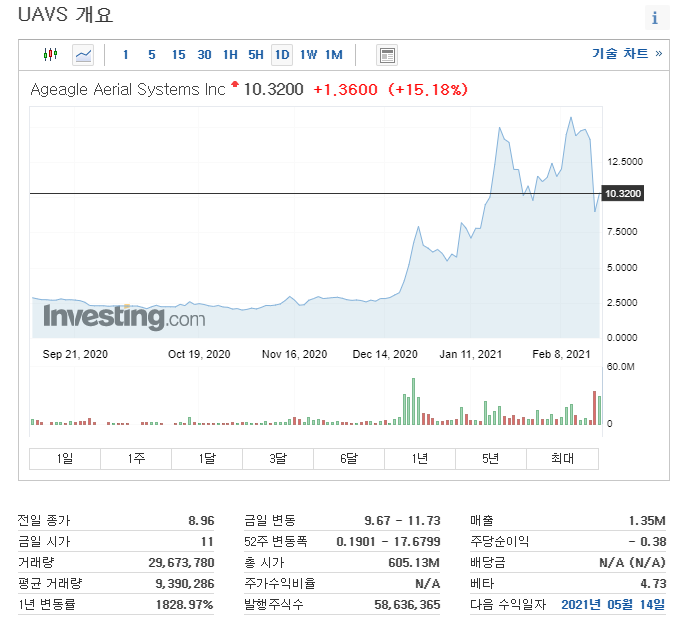Click the info icon beside UAVS title
The width and height of the screenshot is (677, 622).
pos(655,18)
